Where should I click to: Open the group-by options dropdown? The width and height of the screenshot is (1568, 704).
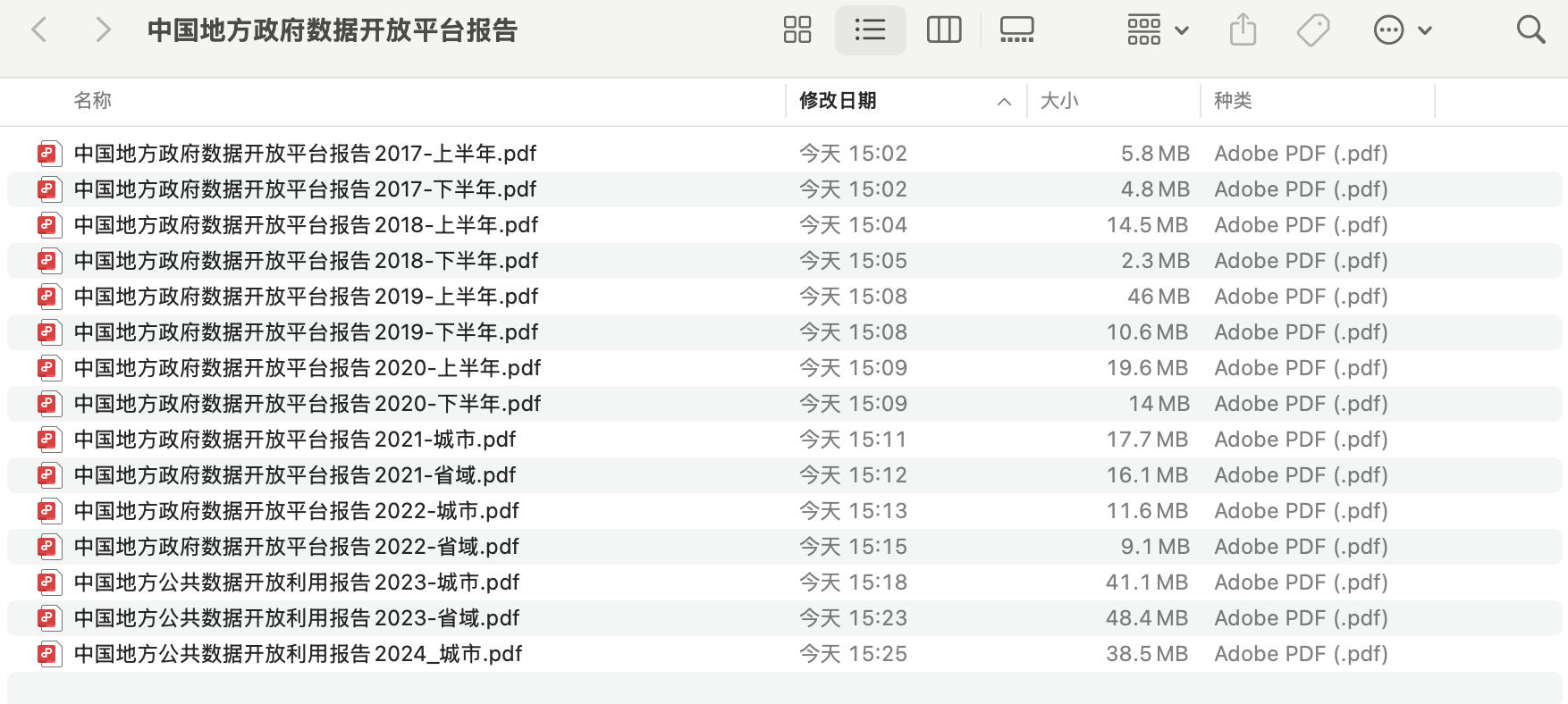click(x=1157, y=30)
